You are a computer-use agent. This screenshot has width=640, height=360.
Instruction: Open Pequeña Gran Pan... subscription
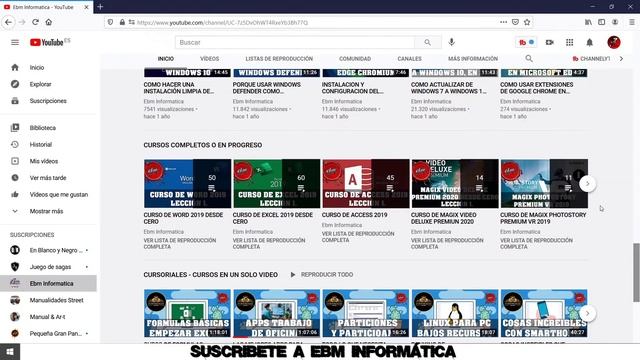click(x=48, y=333)
